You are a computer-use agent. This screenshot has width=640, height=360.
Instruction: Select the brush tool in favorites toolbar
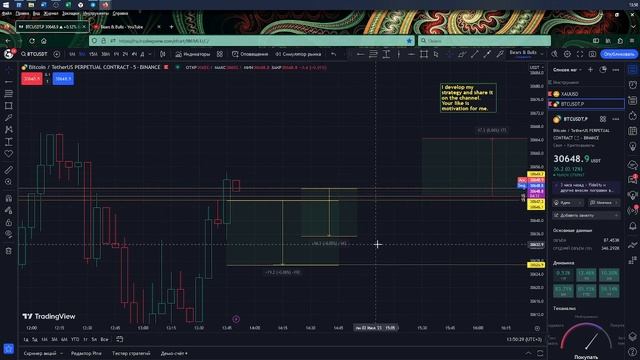(x=500, y=54)
